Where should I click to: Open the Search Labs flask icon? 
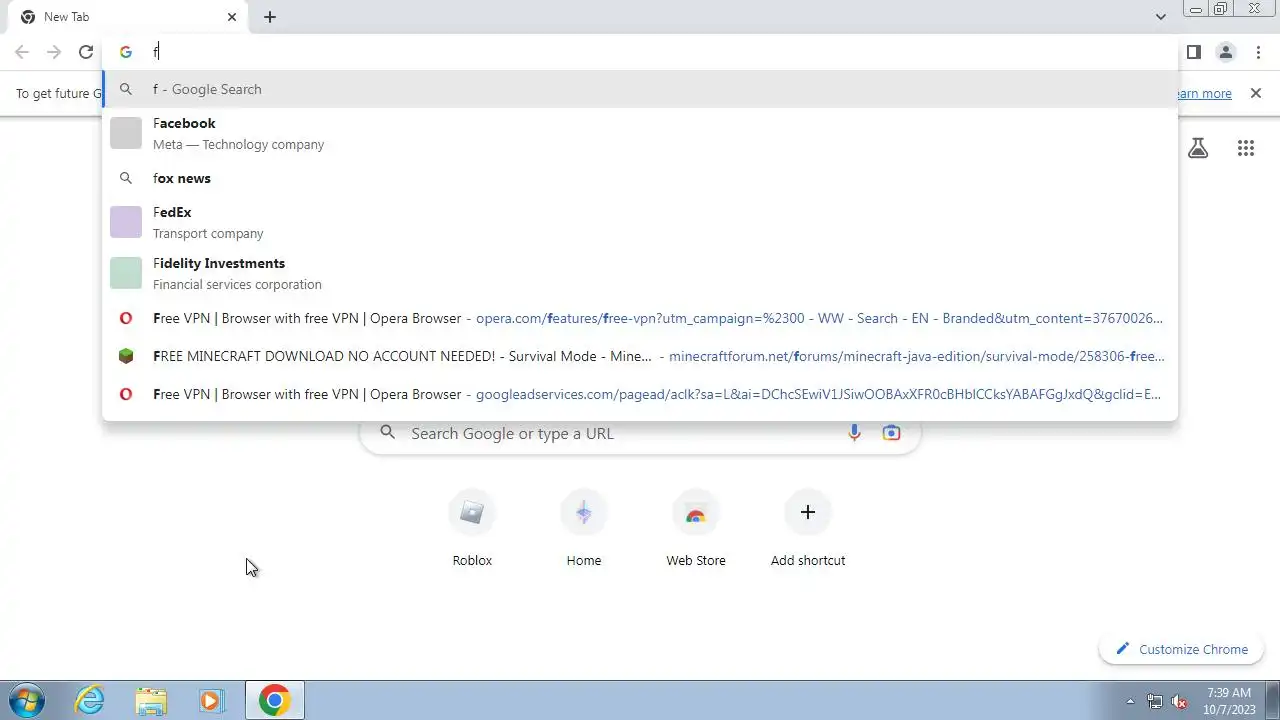(1198, 148)
